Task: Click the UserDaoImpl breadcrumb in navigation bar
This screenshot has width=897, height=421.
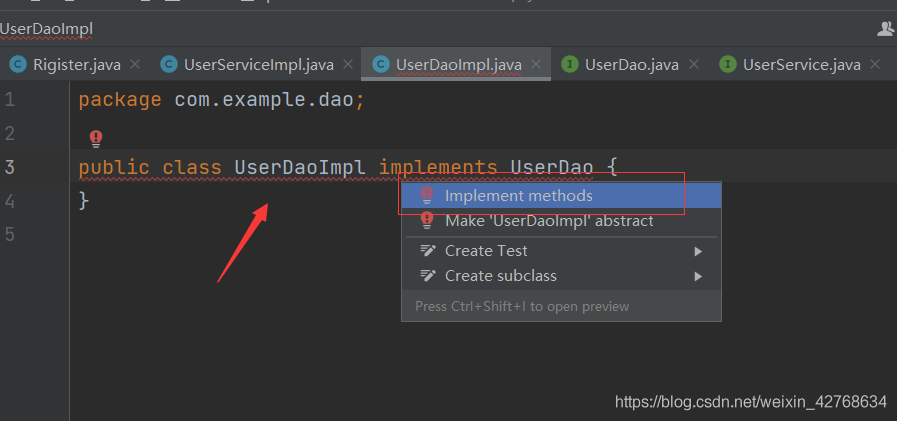Action: coord(46,29)
